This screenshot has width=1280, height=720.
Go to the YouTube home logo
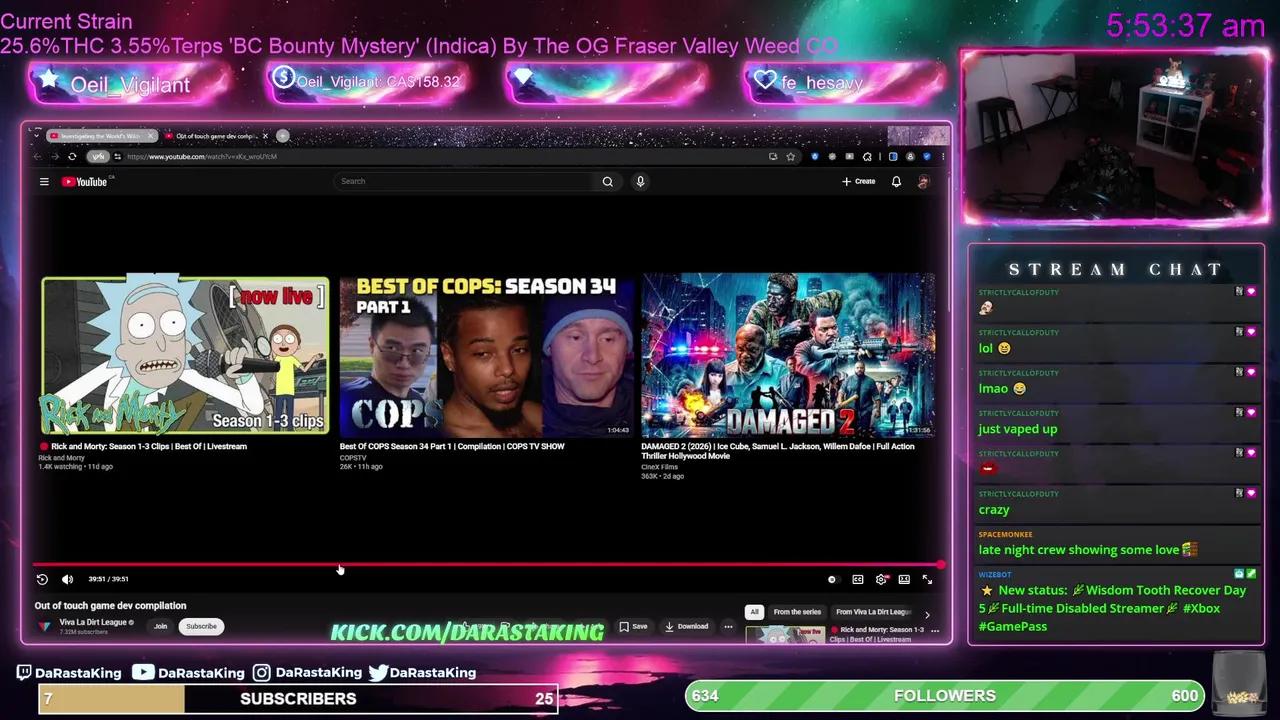click(x=85, y=181)
